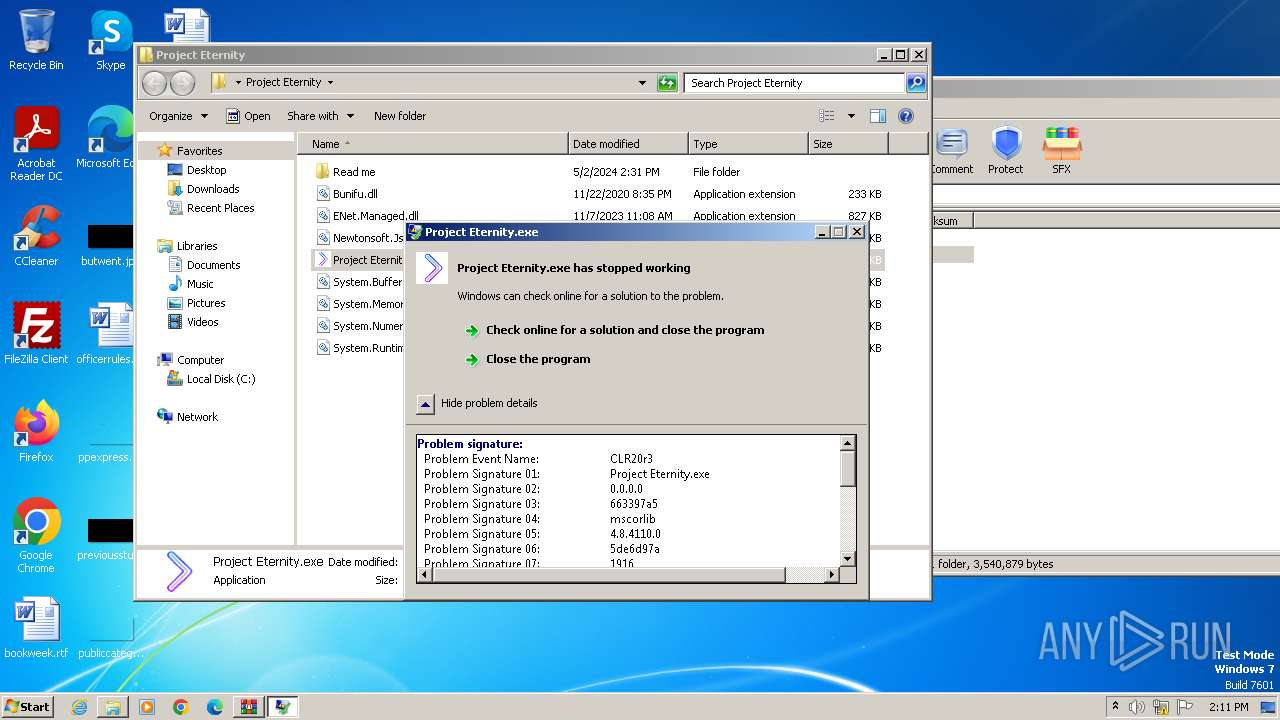Expand the Project Eternity breadcrumb arrow
This screenshot has height=720, width=1280.
point(330,83)
